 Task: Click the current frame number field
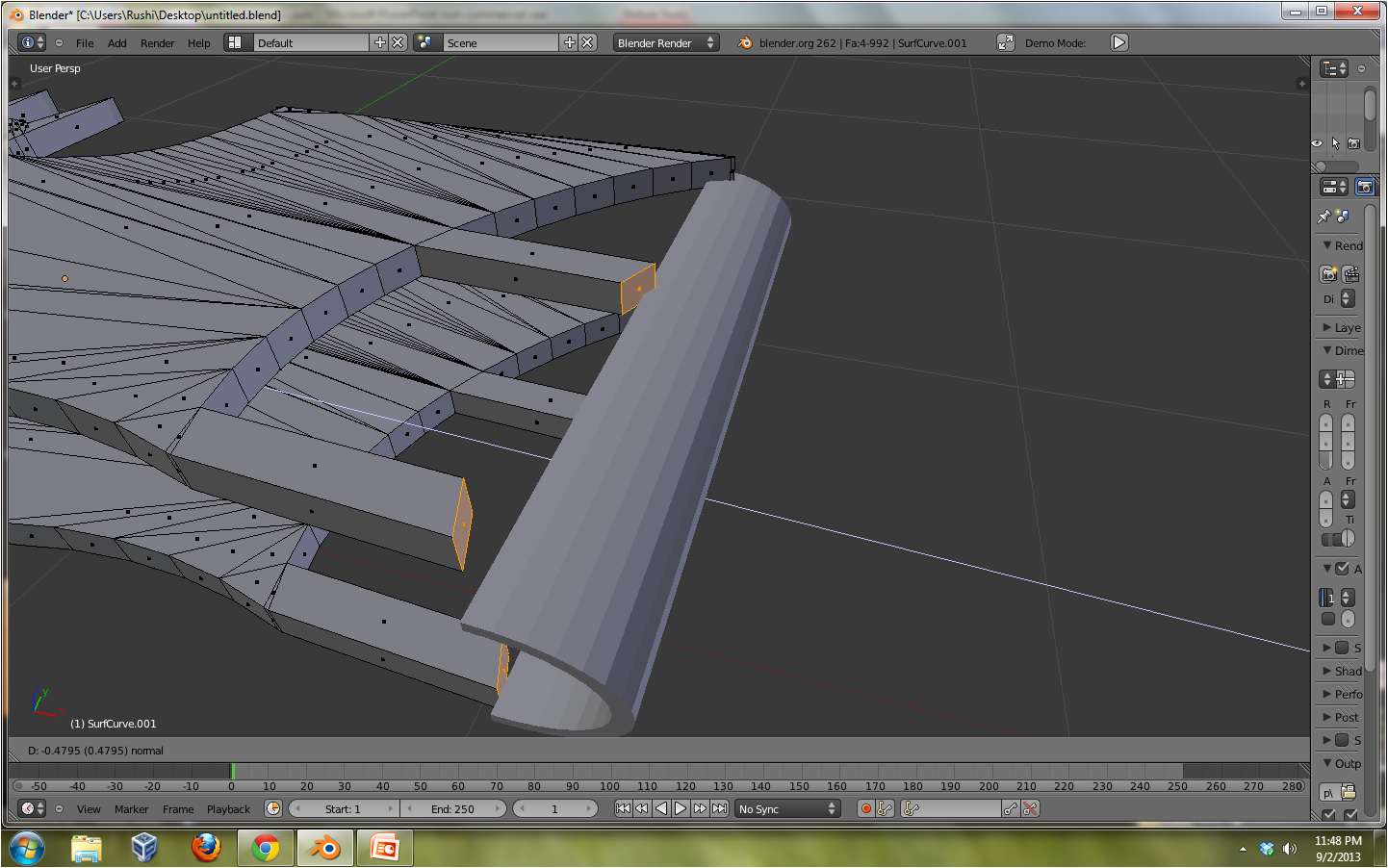point(555,808)
